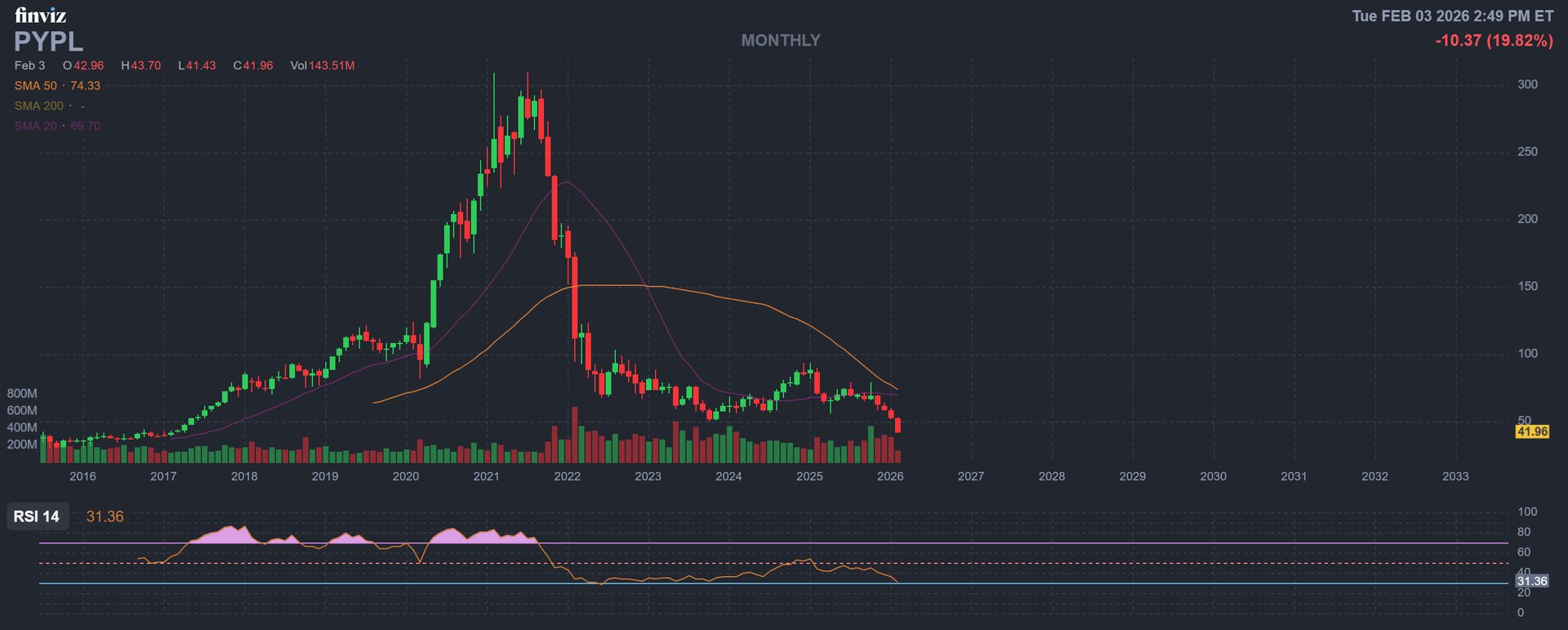Click the 2032 year label
This screenshot has height=630, width=1568.
click(1375, 476)
